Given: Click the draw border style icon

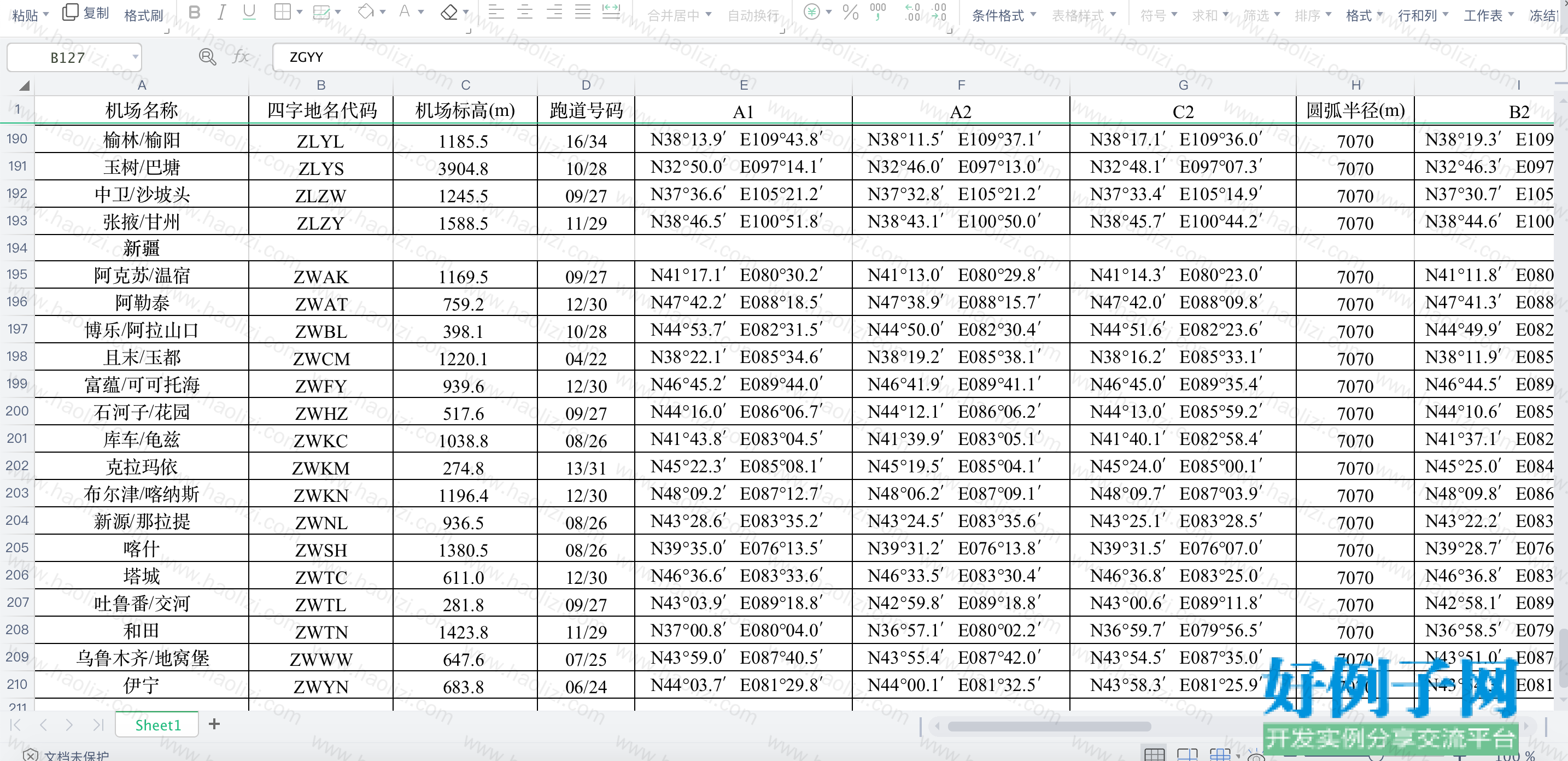Looking at the screenshot, I should click(x=321, y=13).
